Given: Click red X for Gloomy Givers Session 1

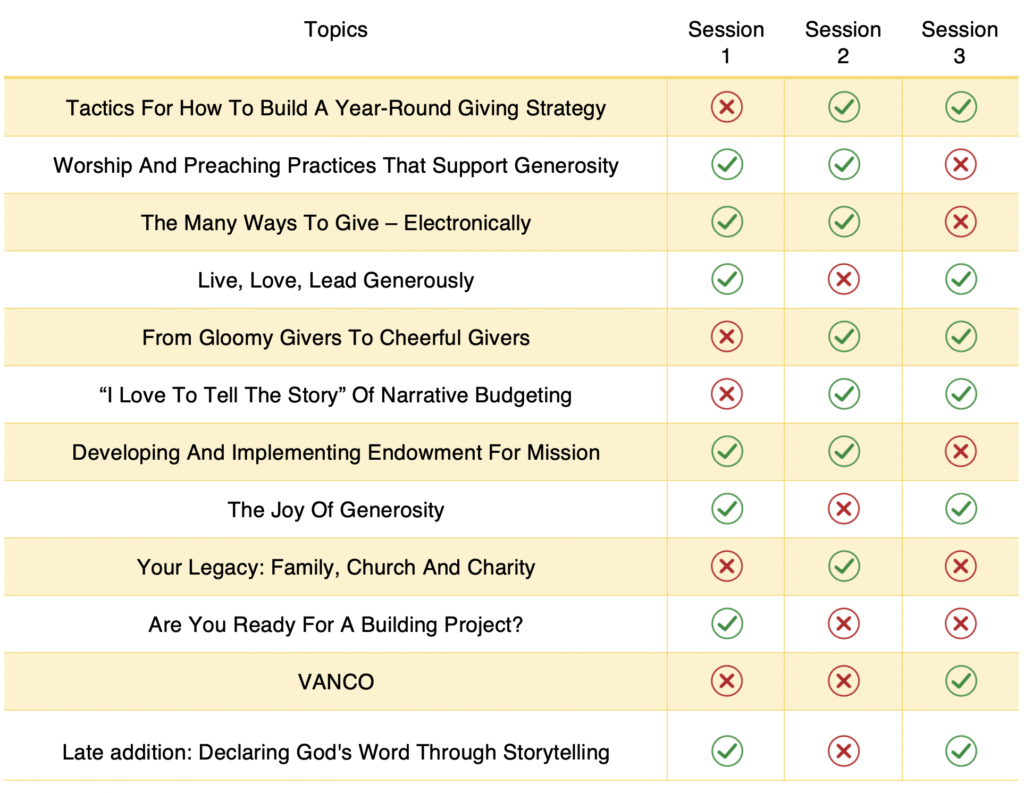Looking at the screenshot, I should [x=726, y=337].
